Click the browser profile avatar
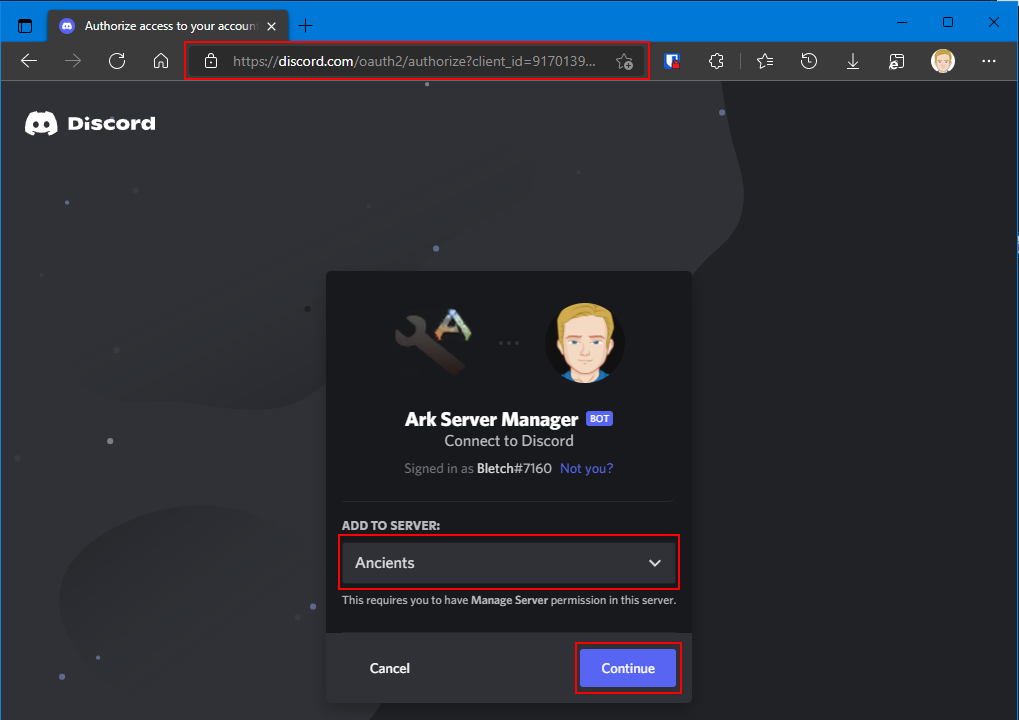This screenshot has height=720, width=1019. click(x=942, y=61)
